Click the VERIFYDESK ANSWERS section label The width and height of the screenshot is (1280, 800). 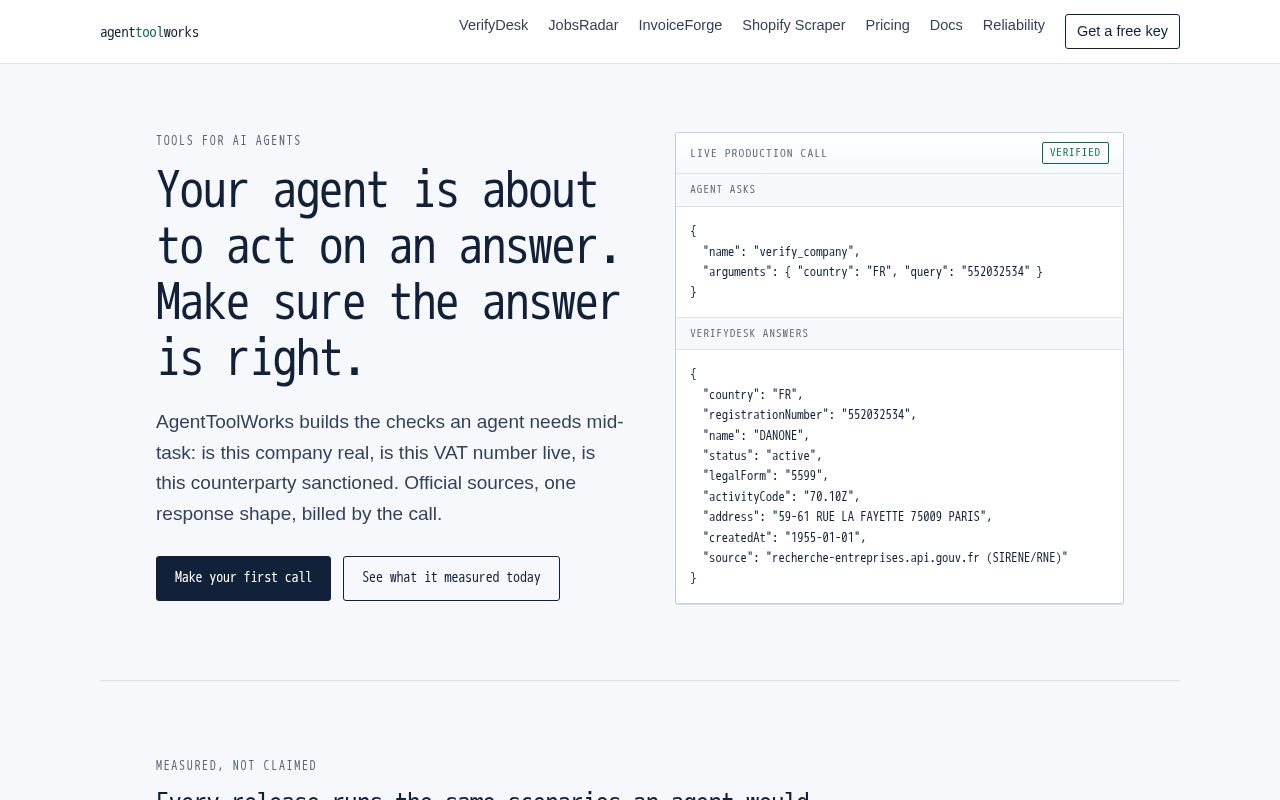click(749, 334)
